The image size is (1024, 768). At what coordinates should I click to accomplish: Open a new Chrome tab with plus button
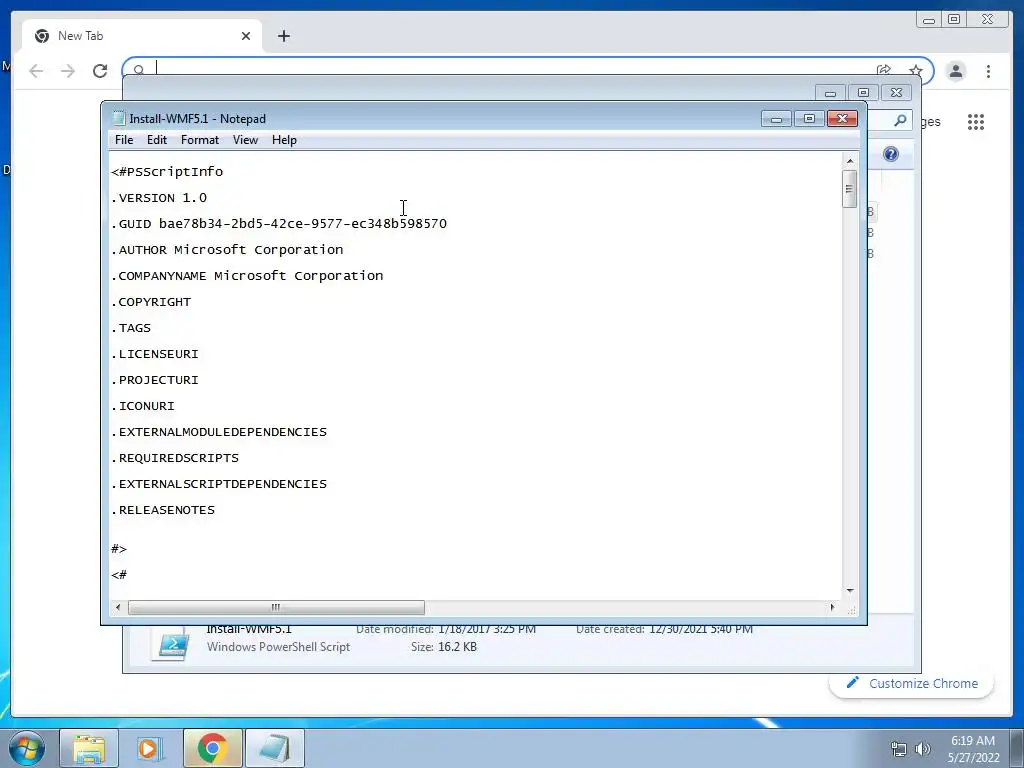tap(283, 36)
